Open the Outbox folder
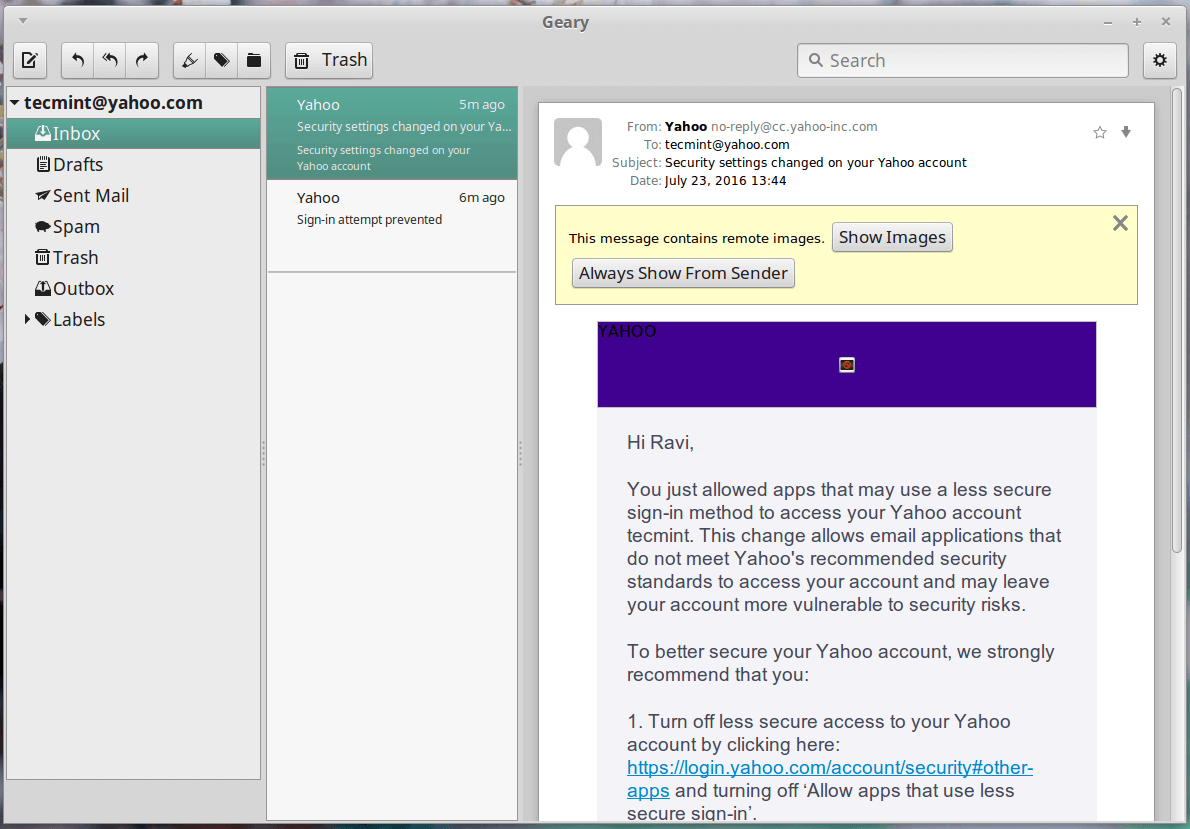 [x=134, y=289]
